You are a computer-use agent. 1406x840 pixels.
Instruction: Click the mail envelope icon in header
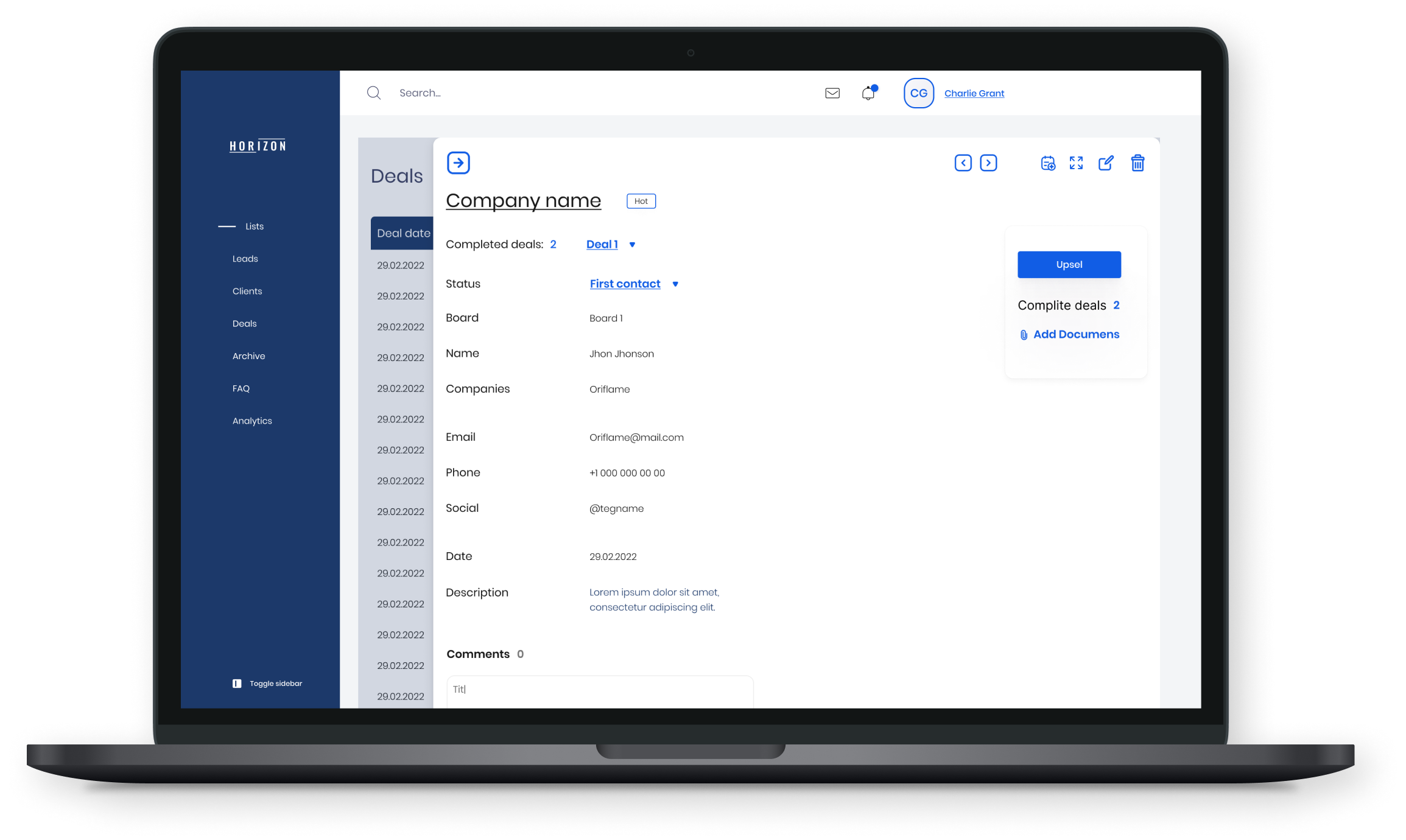click(832, 92)
